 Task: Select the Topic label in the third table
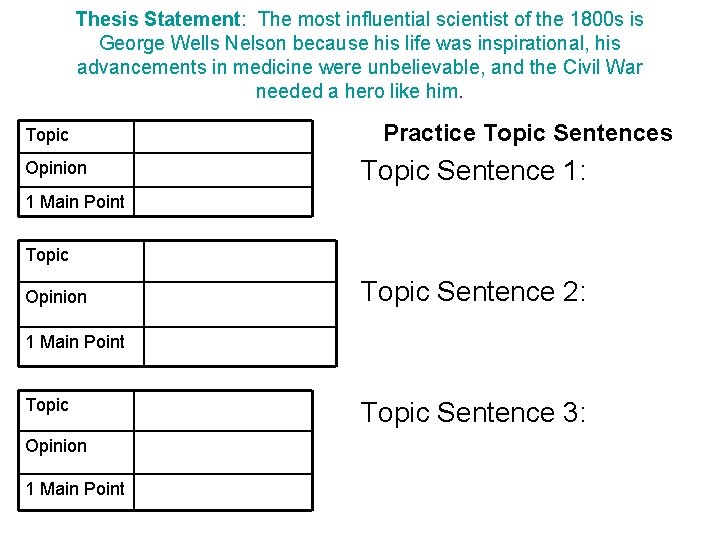(x=47, y=405)
